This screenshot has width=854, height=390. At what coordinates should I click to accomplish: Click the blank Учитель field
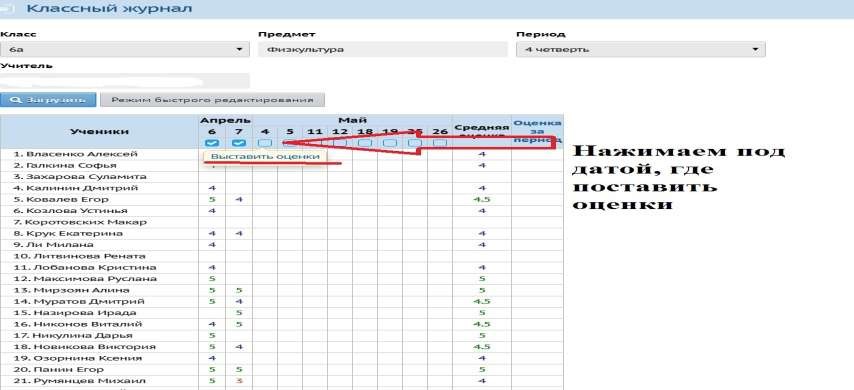(x=125, y=81)
